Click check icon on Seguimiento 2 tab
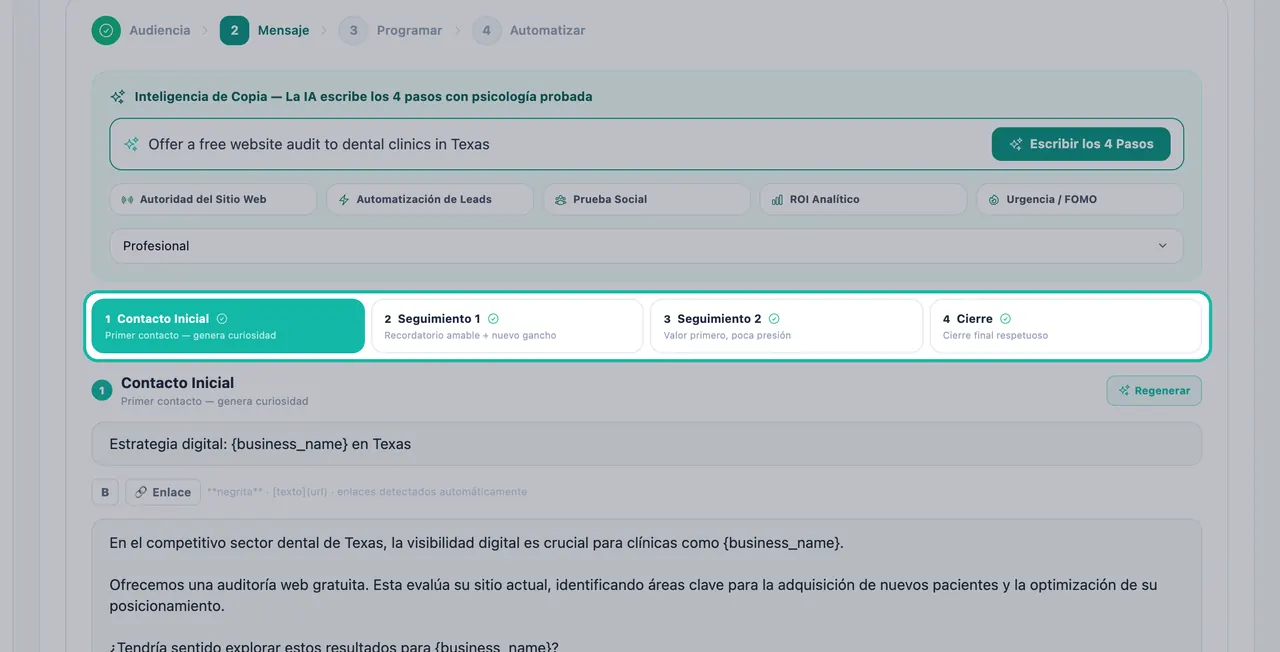Viewport: 1280px width, 652px height. [x=774, y=319]
